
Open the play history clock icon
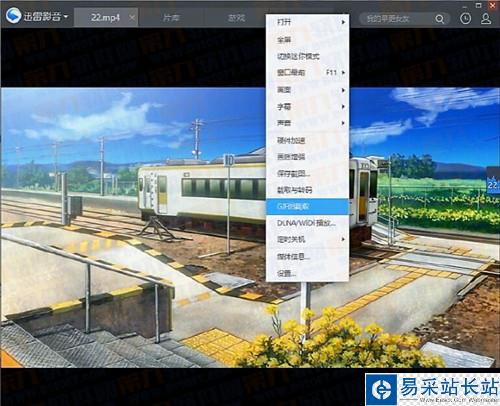coord(465,18)
